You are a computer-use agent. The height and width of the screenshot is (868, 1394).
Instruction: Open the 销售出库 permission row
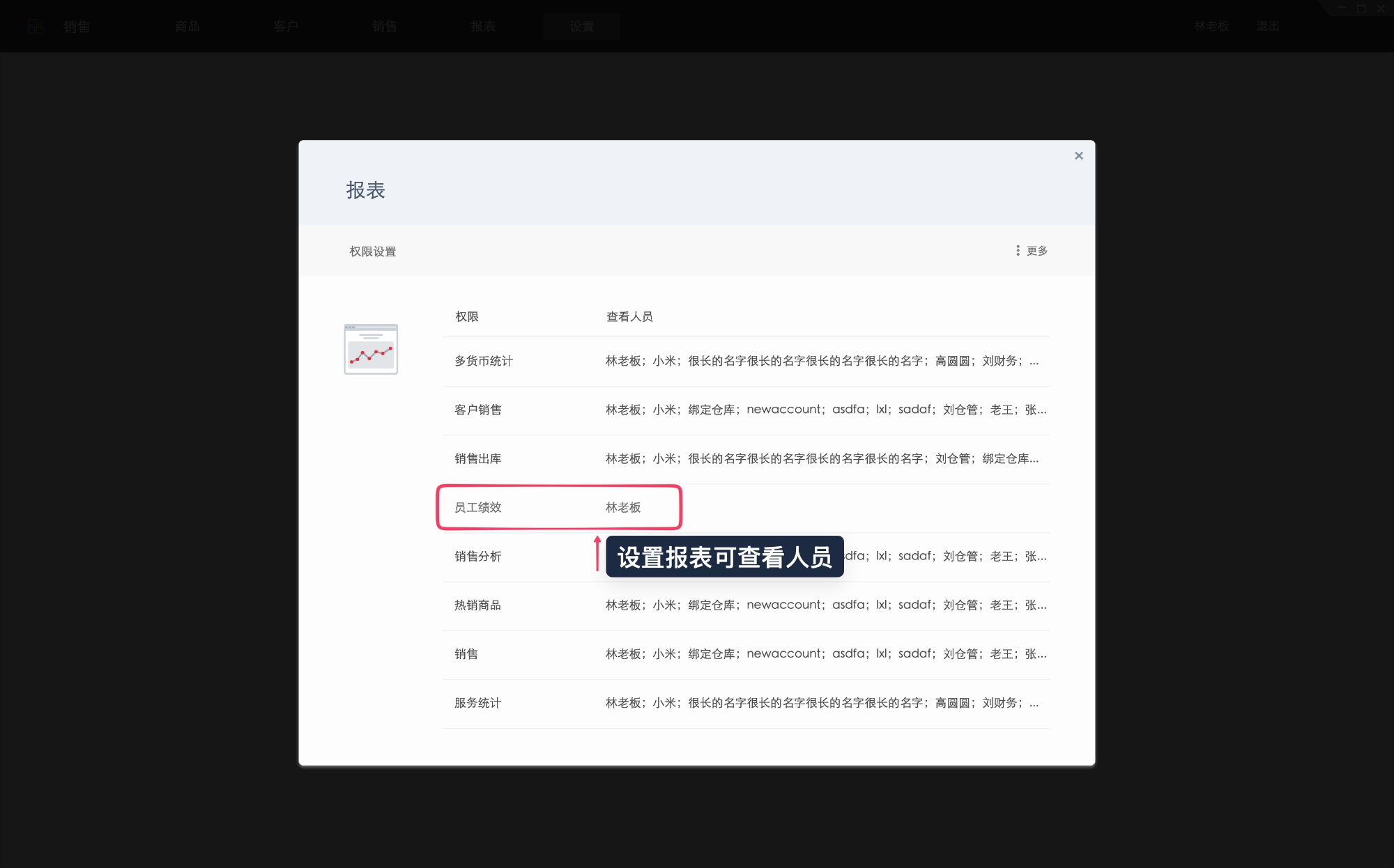[746, 459]
